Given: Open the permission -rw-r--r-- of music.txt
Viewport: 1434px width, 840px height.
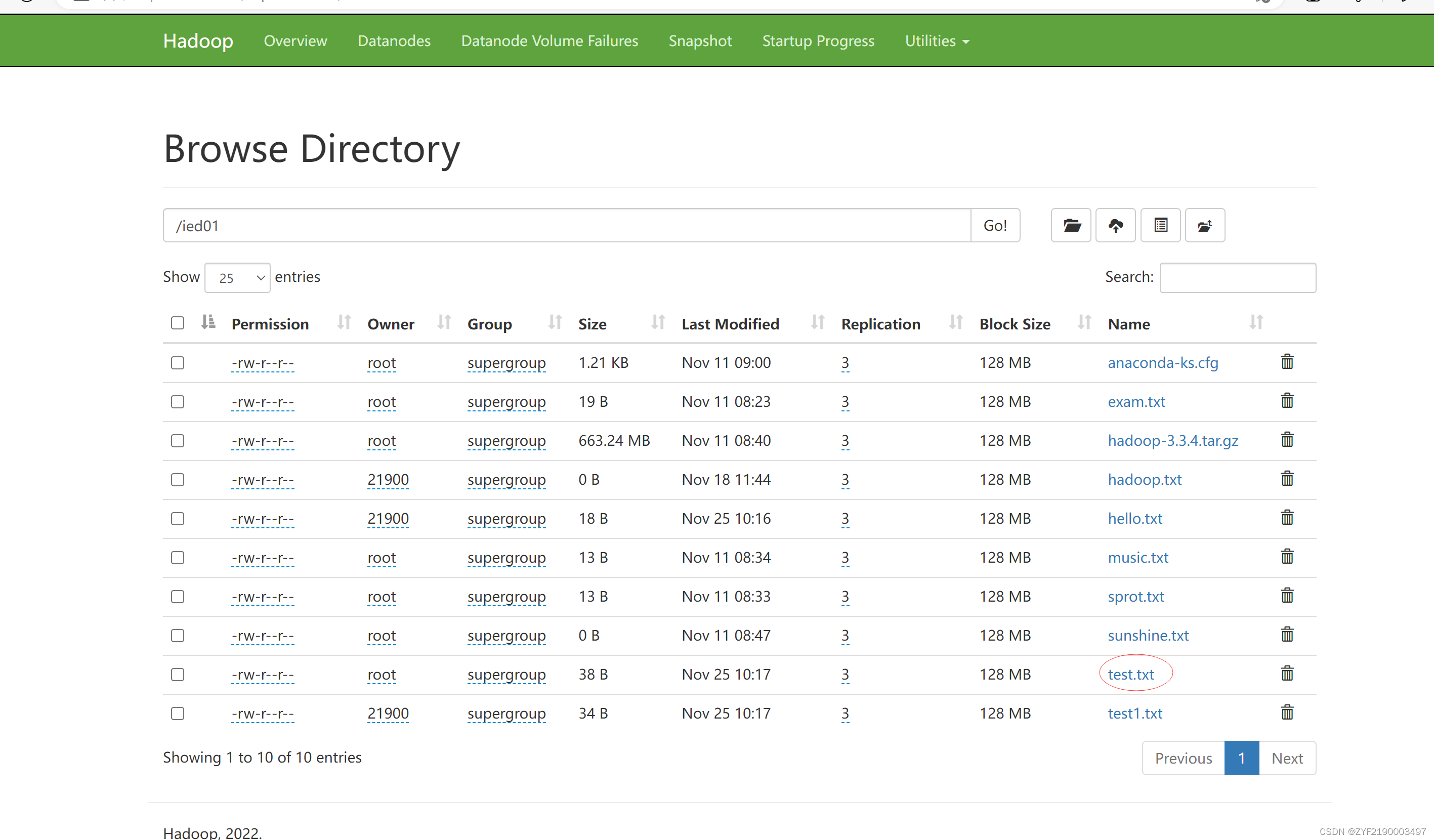Looking at the screenshot, I should tap(262, 558).
